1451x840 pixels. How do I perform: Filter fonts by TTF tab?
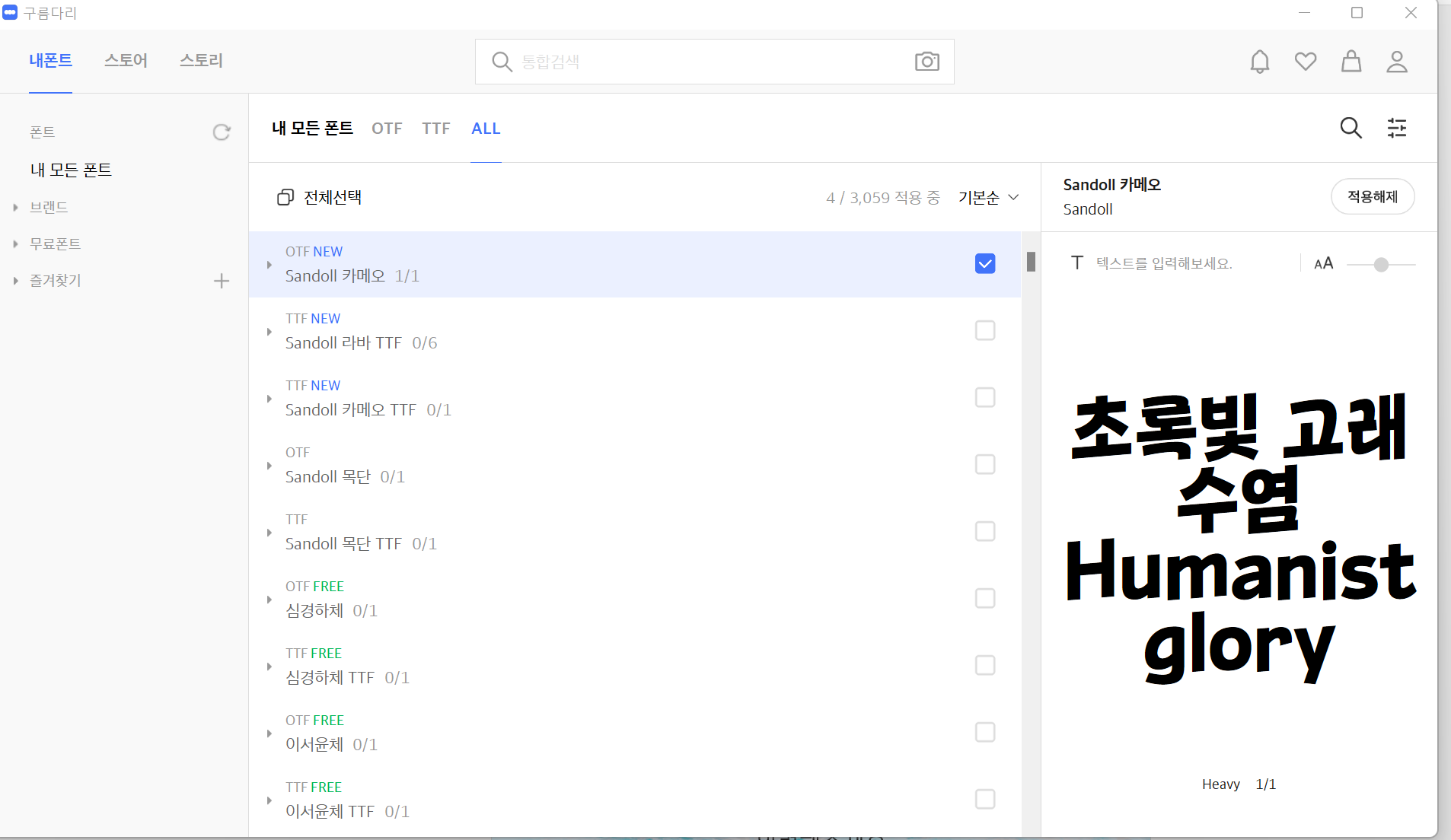(436, 129)
